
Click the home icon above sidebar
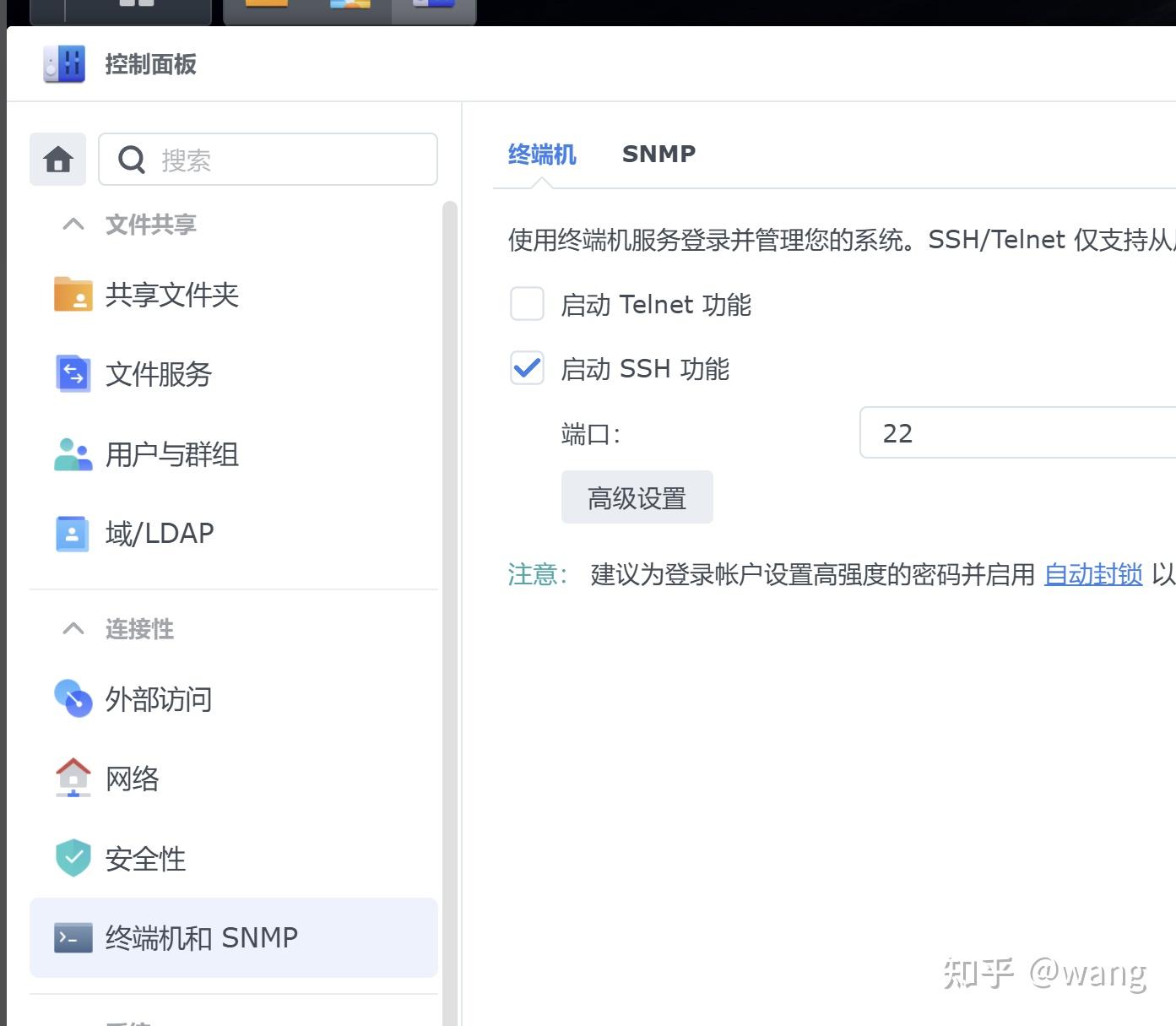pyautogui.click(x=57, y=159)
